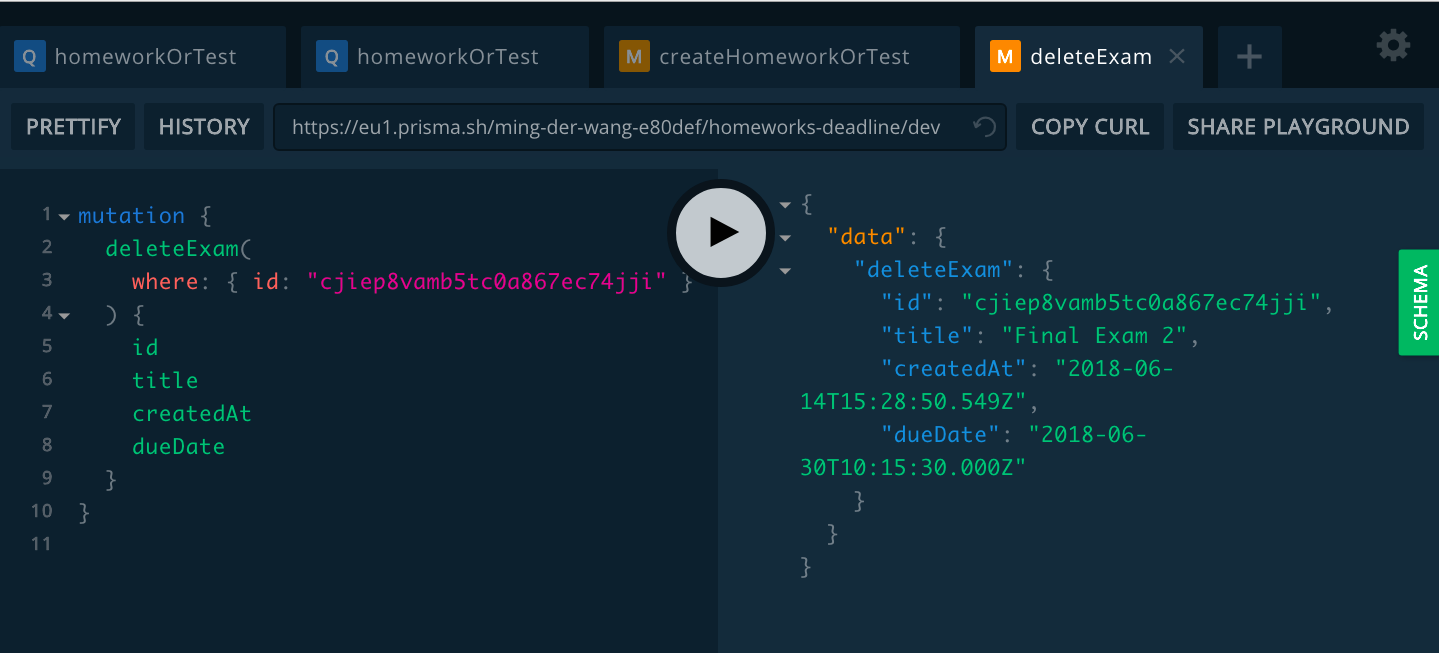Click the PRETTIFY button
Viewport: 1439px width, 653px height.
click(73, 127)
